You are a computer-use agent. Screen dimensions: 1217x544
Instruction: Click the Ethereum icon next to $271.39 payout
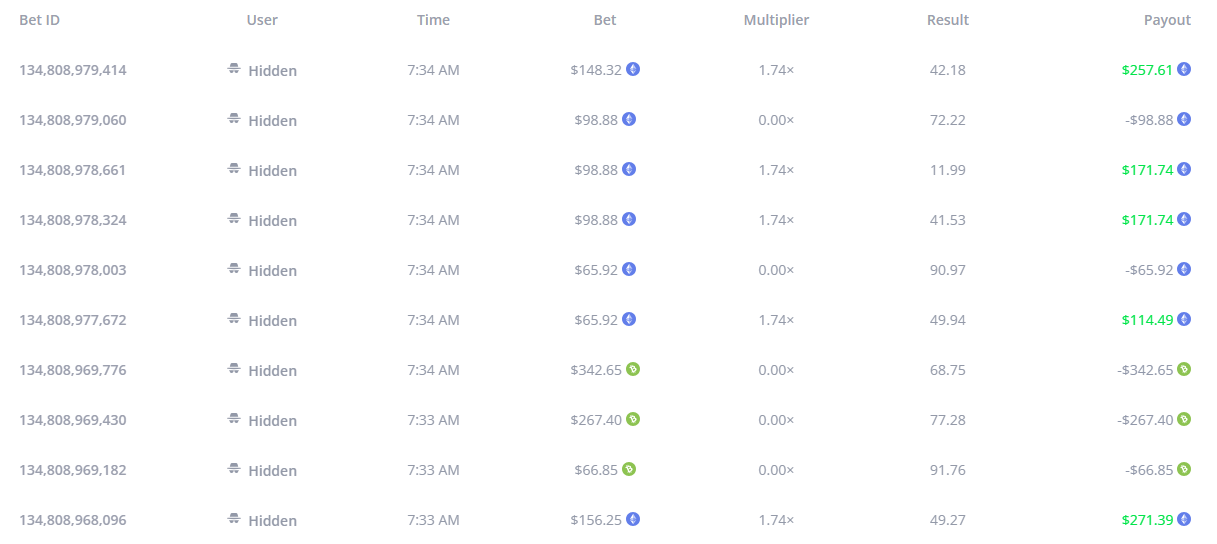point(1184,520)
